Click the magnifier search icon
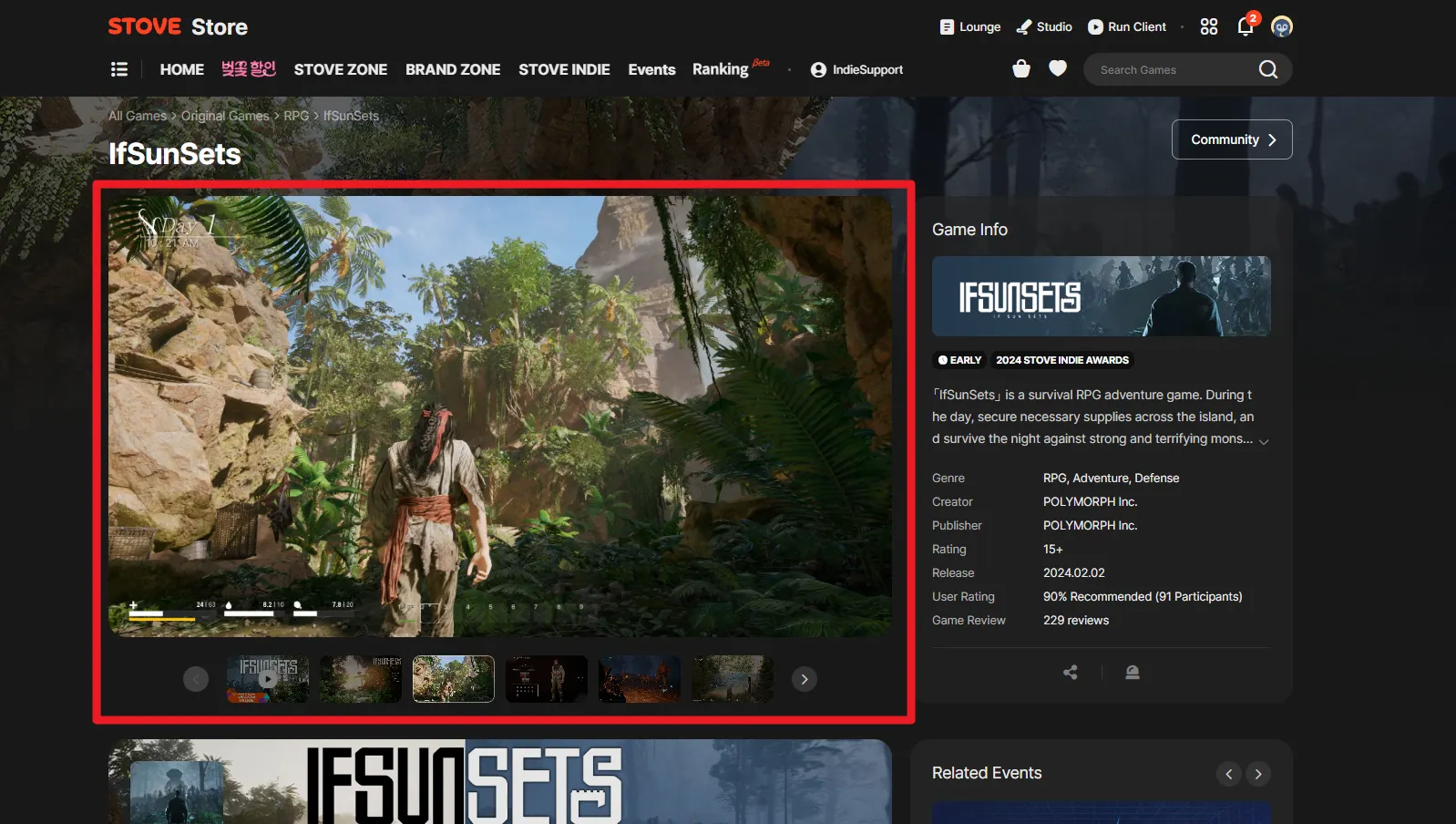The image size is (1456, 824). coord(1268,69)
